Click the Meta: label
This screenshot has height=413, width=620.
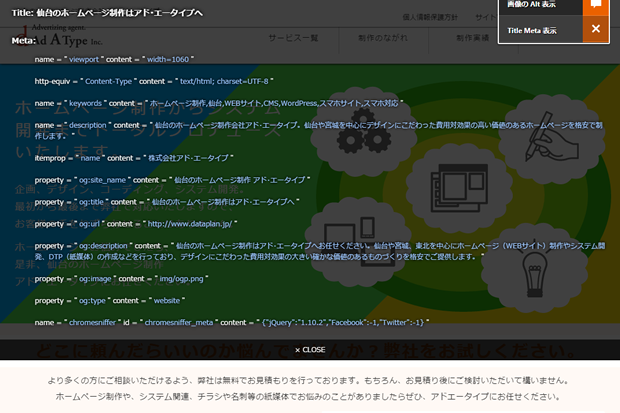pos(24,41)
